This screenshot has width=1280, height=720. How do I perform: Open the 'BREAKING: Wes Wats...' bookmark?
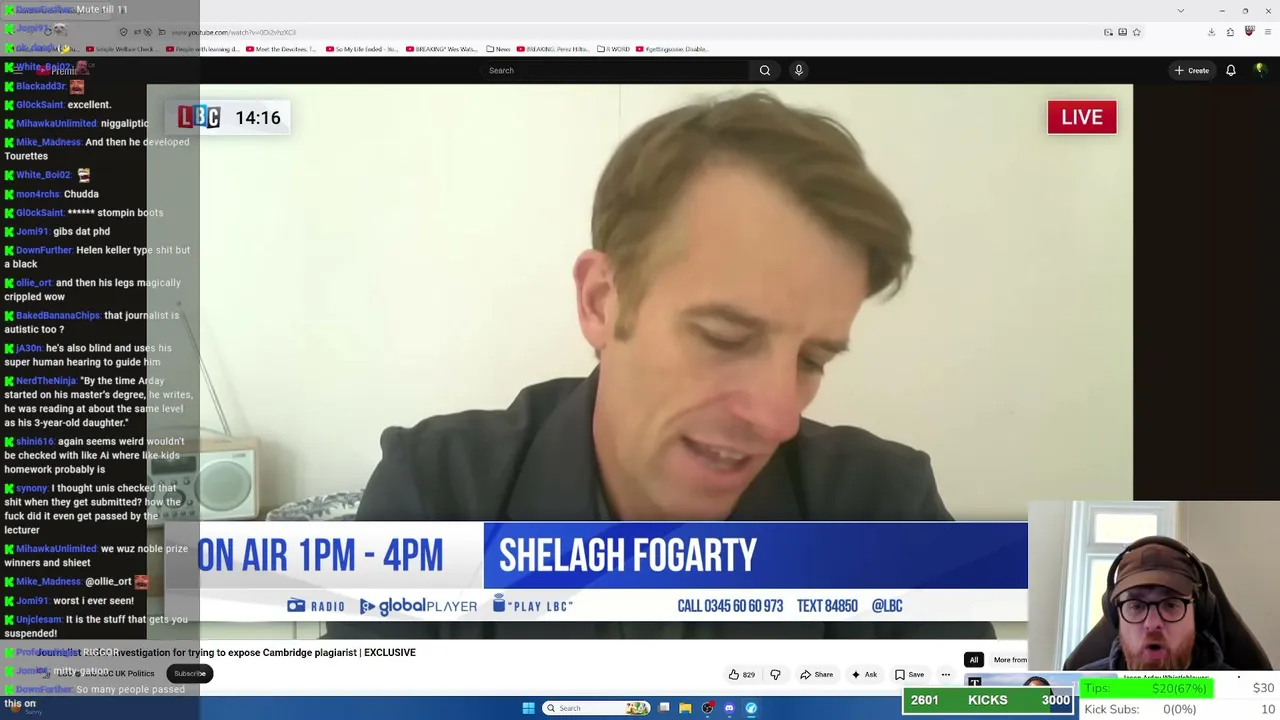coord(444,49)
